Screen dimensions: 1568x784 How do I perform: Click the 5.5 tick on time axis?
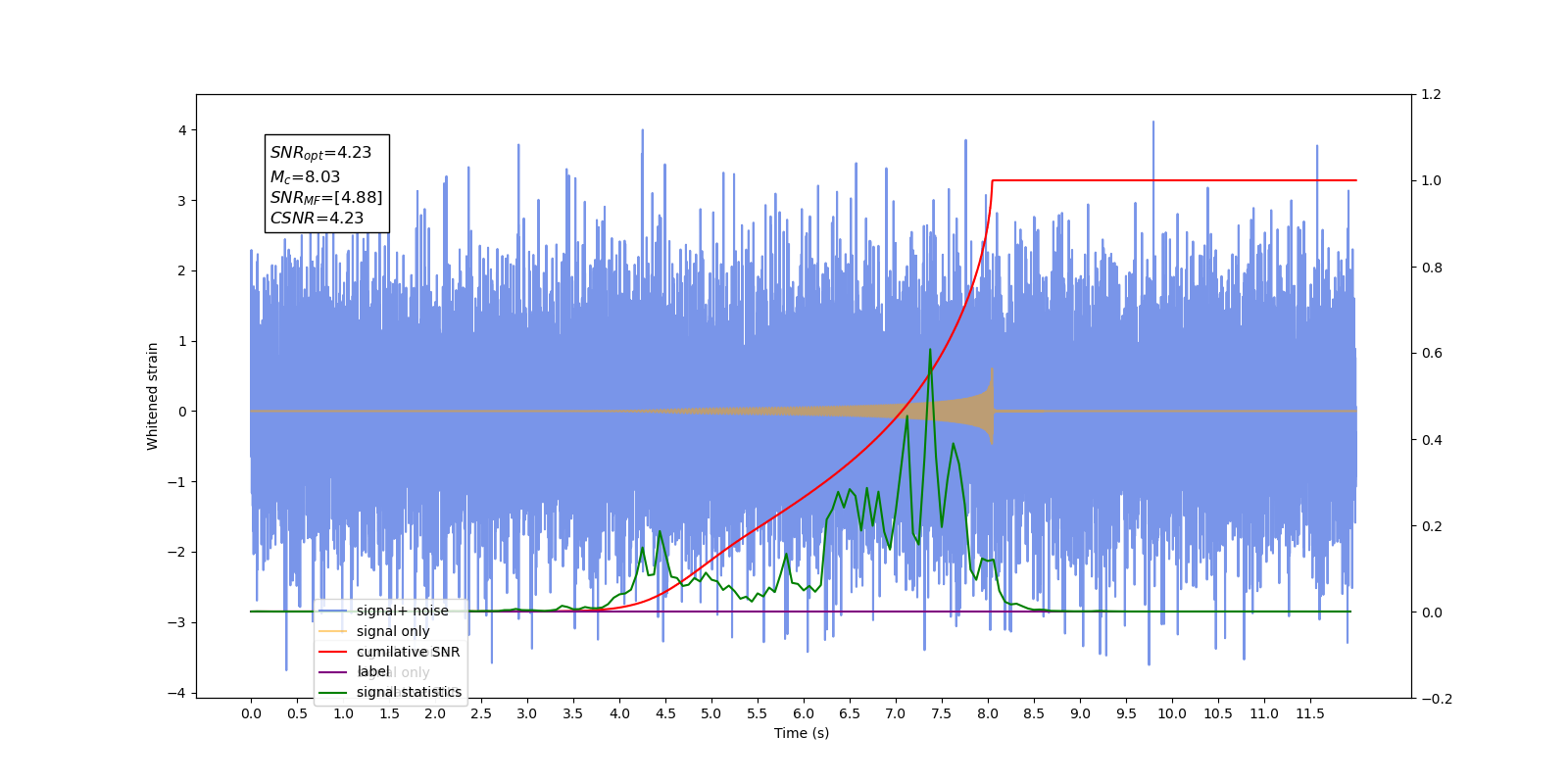coord(758,713)
